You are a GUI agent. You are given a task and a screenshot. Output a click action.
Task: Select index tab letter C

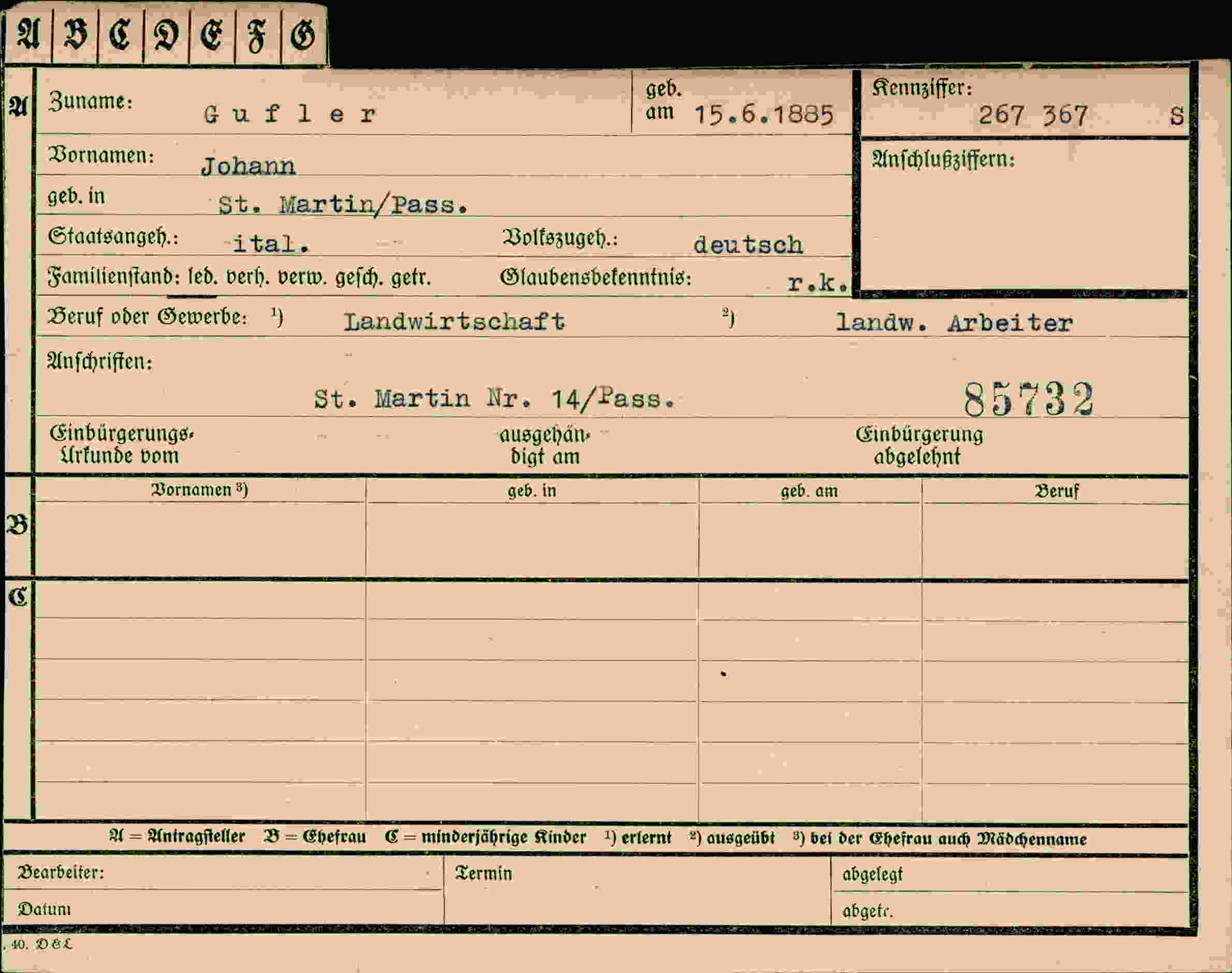coord(120,35)
